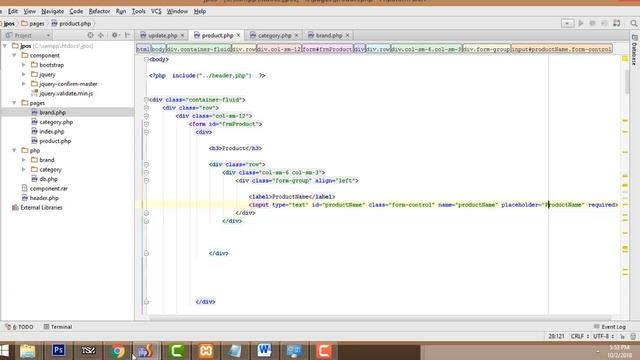Click the hide Project panel icon

(127, 36)
